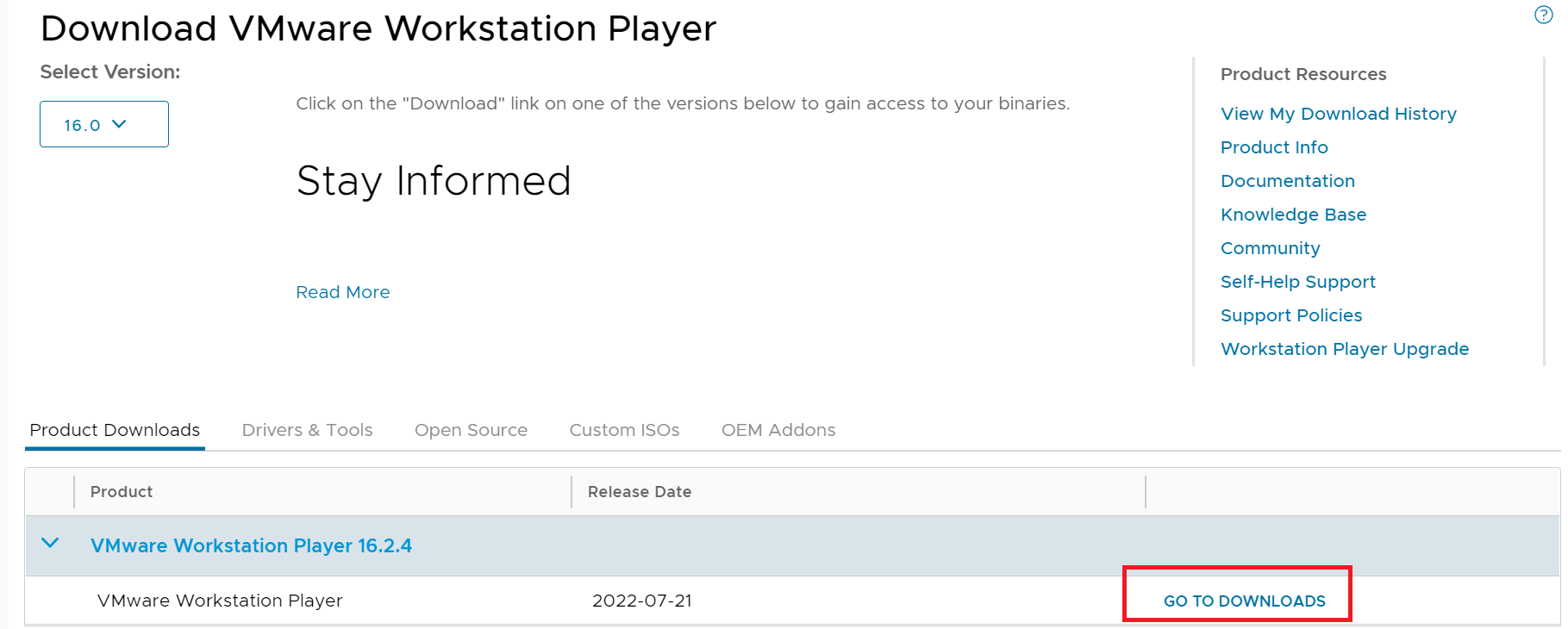The width and height of the screenshot is (1568, 629).
Task: Click the VMware Workstation Player 16.2.4 title
Action: (x=251, y=545)
